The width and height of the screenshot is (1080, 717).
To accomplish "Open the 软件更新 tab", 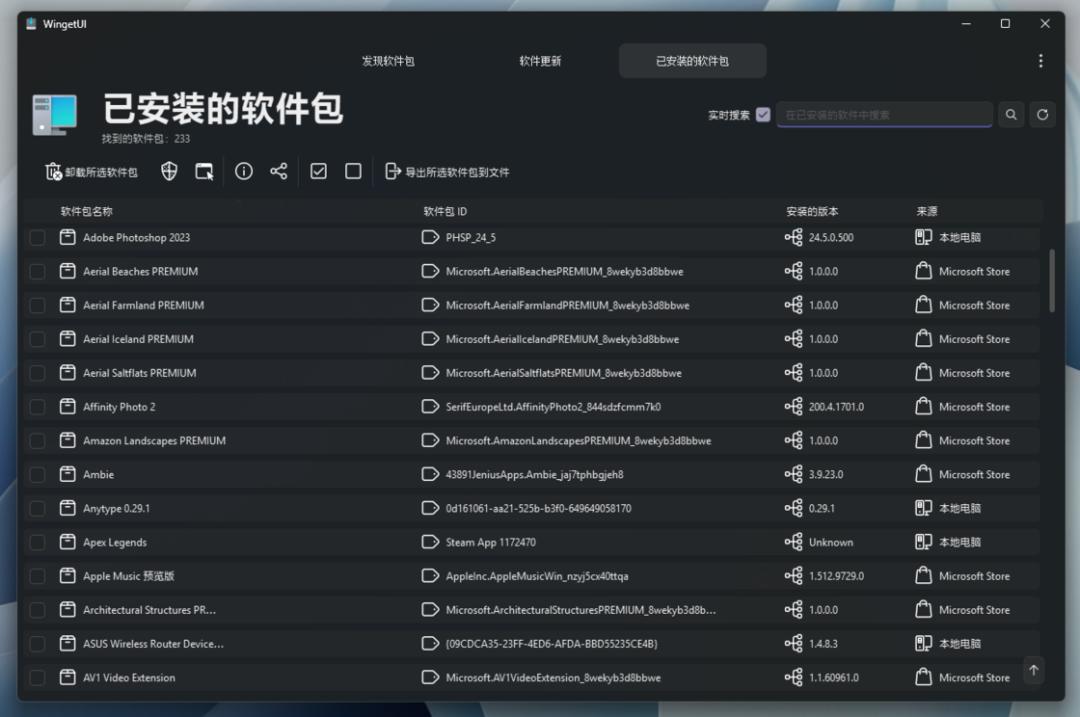I will (x=540, y=61).
